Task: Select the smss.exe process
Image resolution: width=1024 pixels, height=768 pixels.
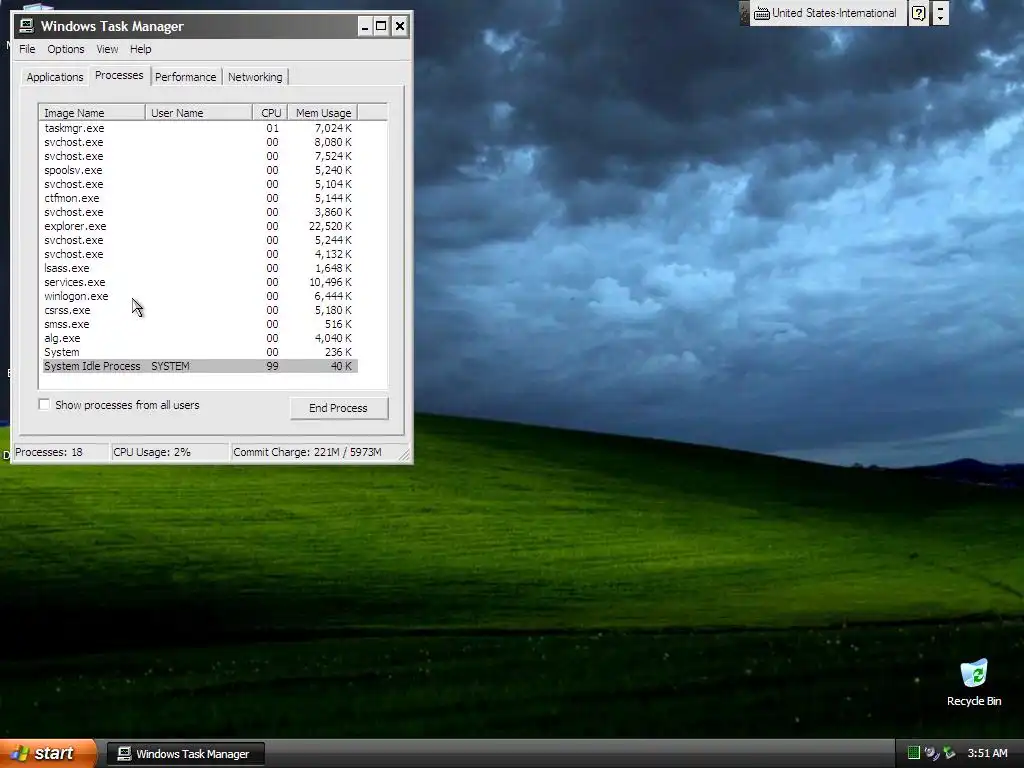Action: point(199,324)
